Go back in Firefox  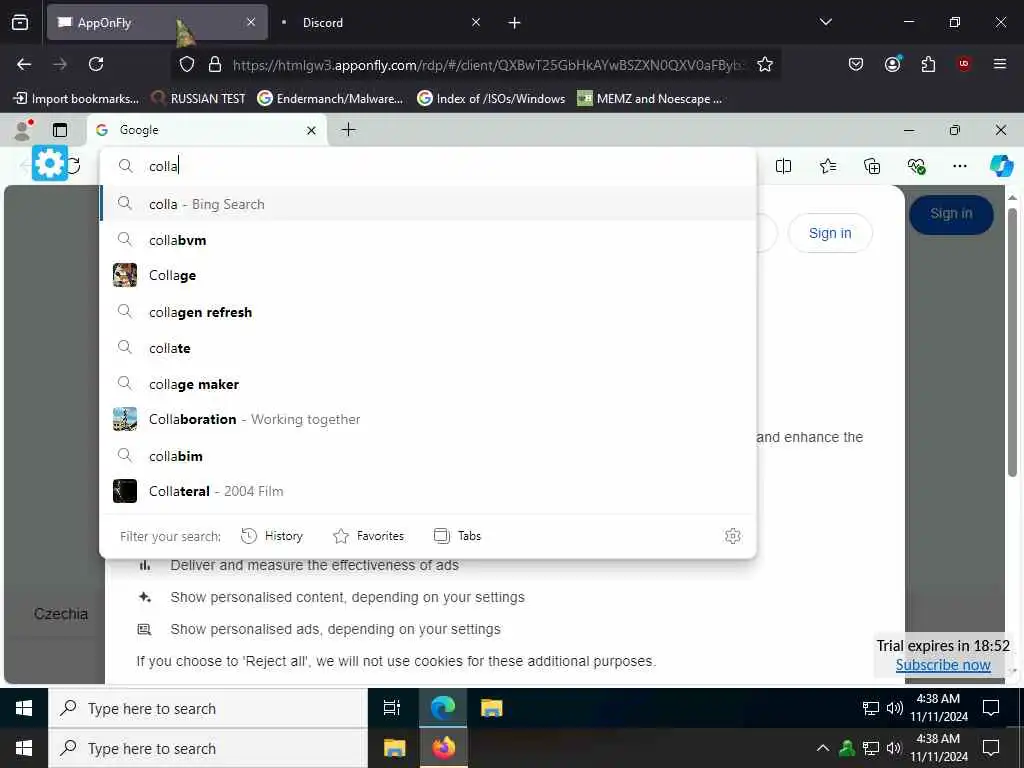24,64
